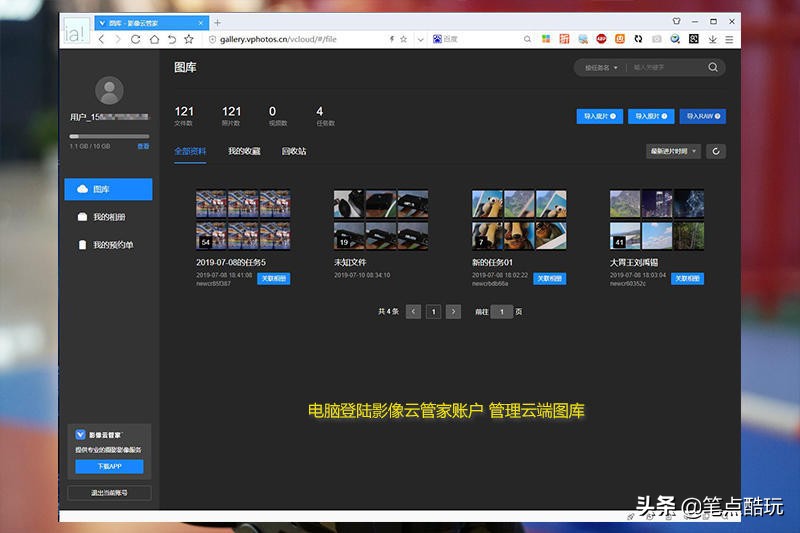Focus the go-to-page number field
The height and width of the screenshot is (533, 800).
[502, 312]
